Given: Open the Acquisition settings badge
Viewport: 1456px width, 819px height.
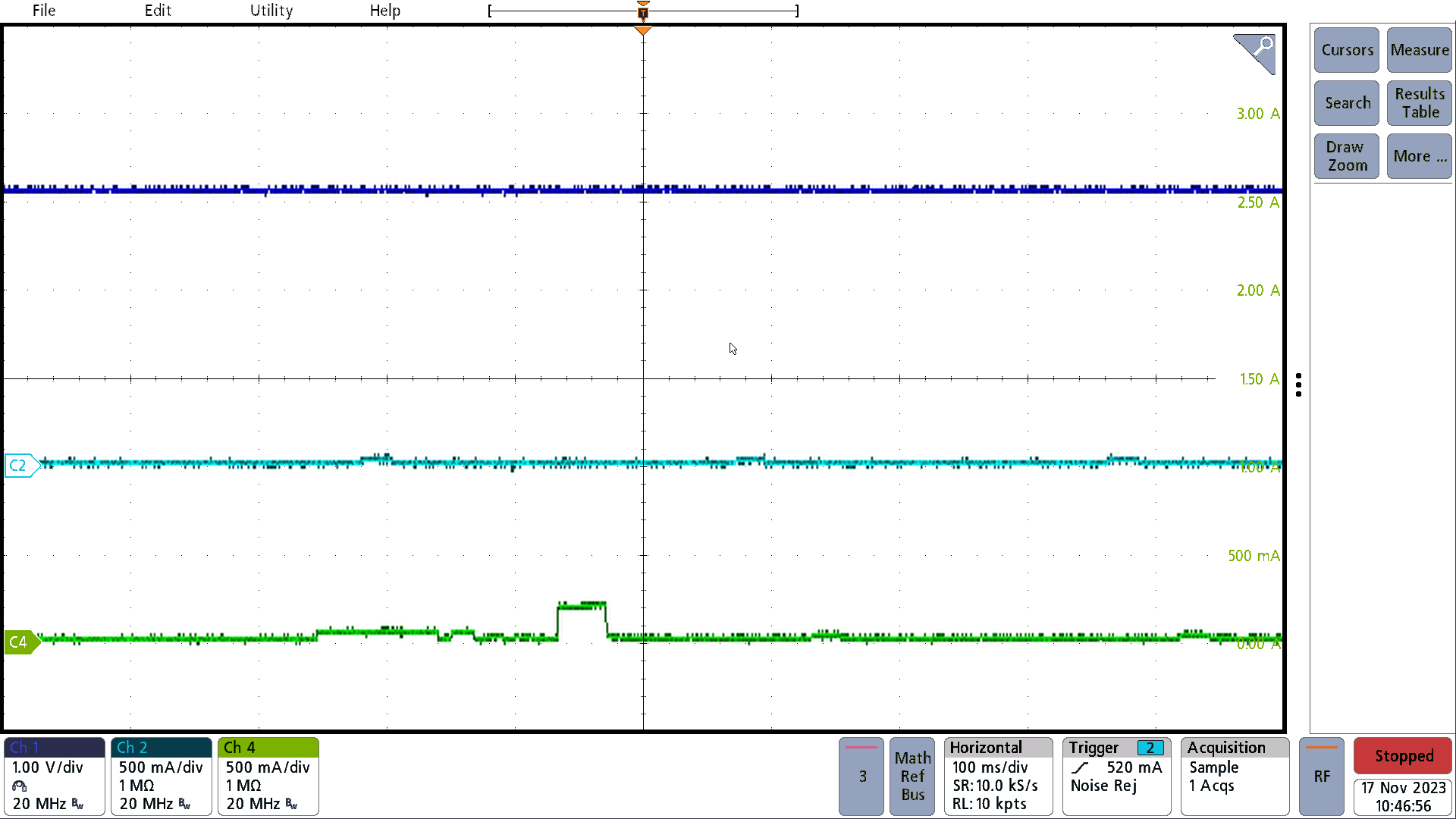Looking at the screenshot, I should tap(1235, 777).
